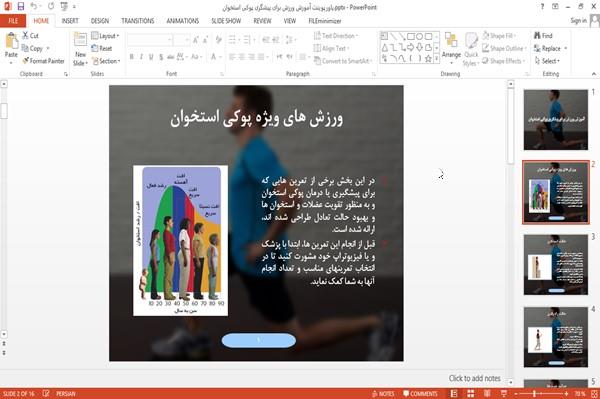
Task: Open the Section dropdown
Action: (x=106, y=61)
